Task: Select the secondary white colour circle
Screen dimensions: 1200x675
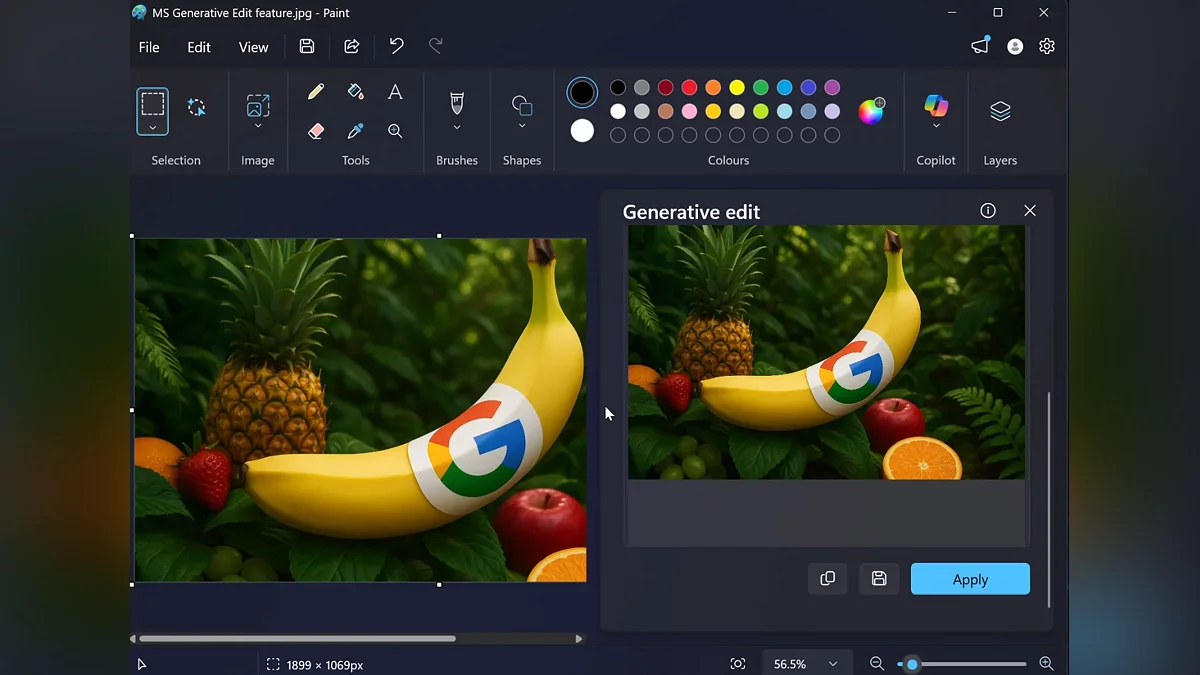Action: point(582,131)
